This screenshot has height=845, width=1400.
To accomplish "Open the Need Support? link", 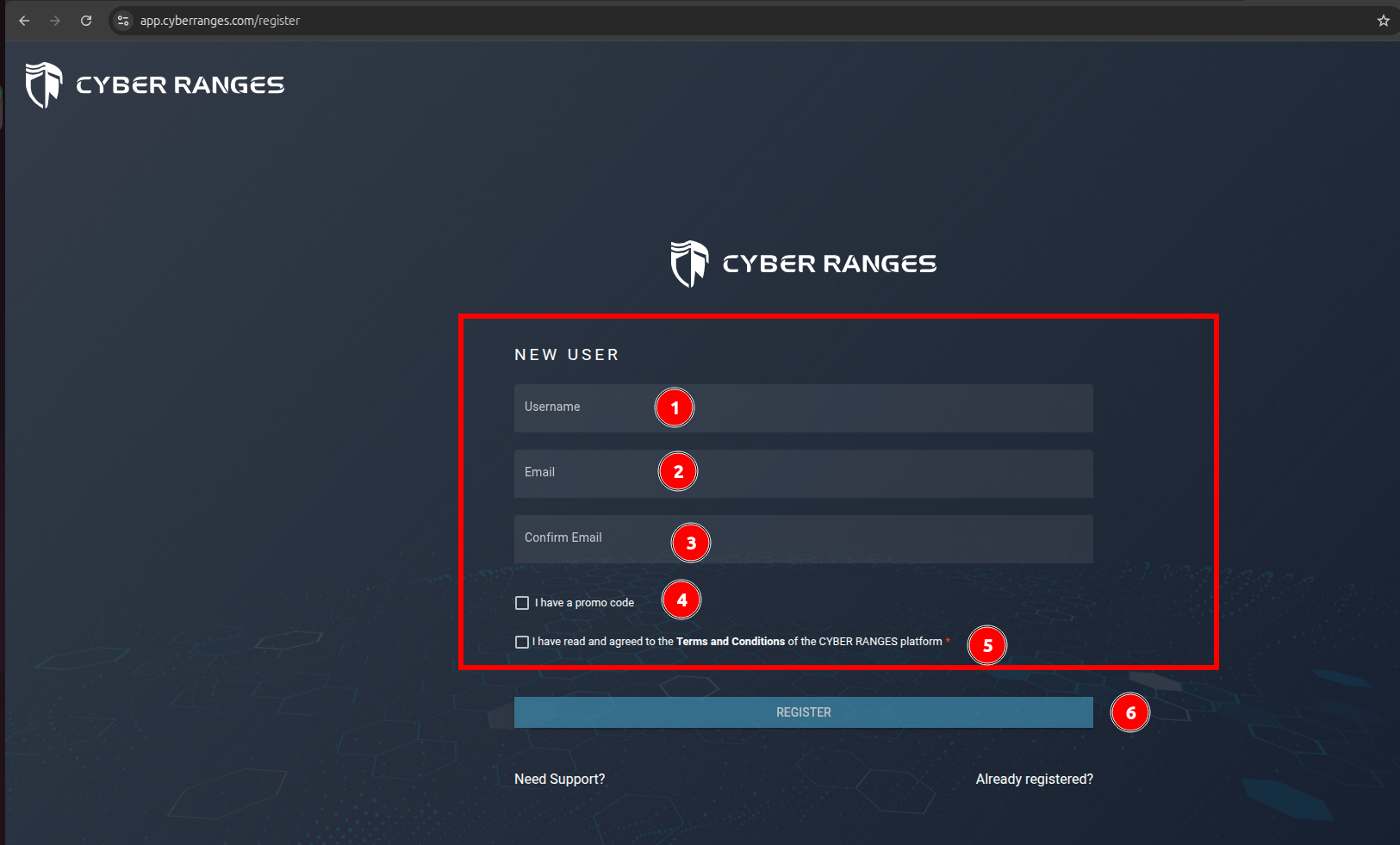I will (560, 779).
